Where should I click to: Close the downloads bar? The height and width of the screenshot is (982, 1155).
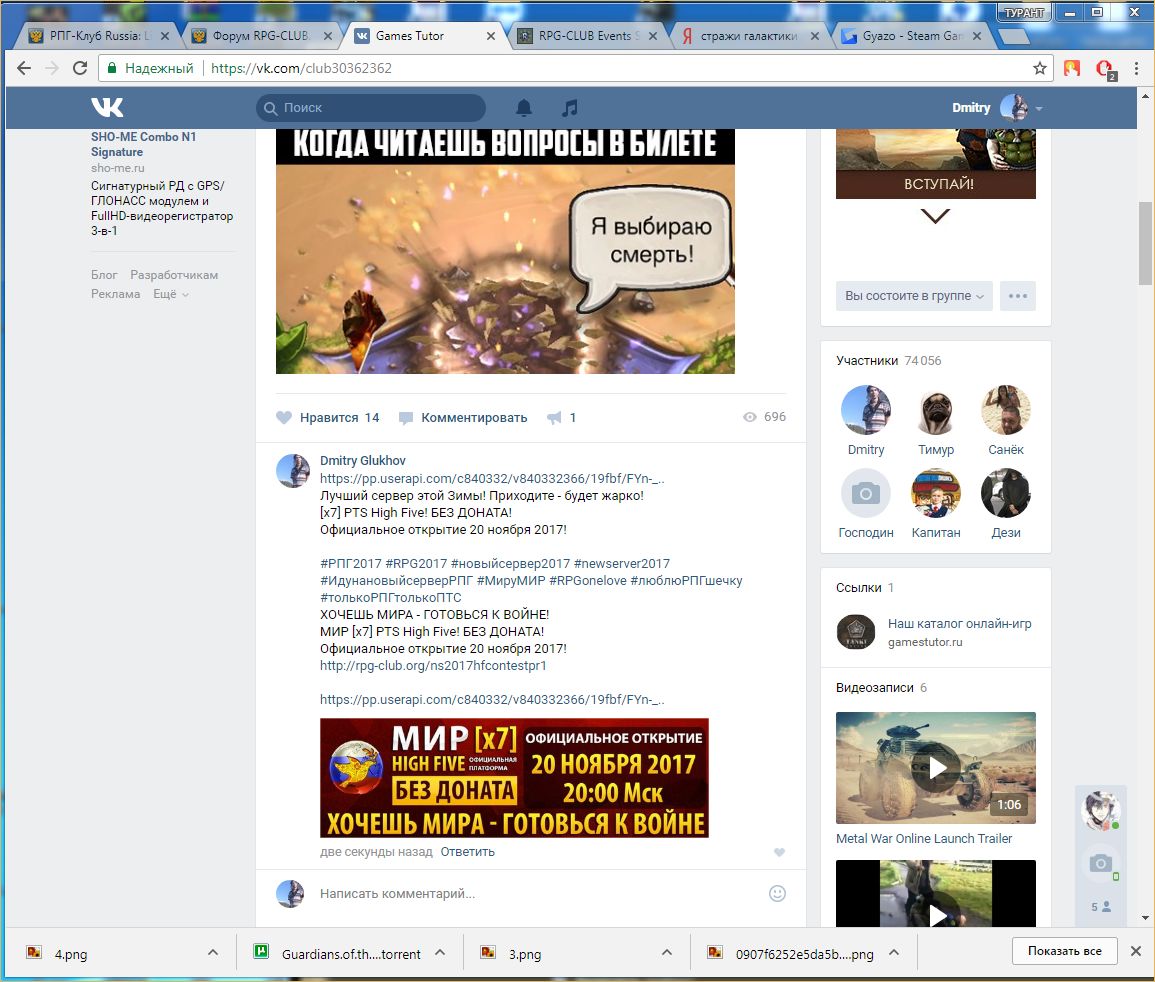(x=1136, y=951)
